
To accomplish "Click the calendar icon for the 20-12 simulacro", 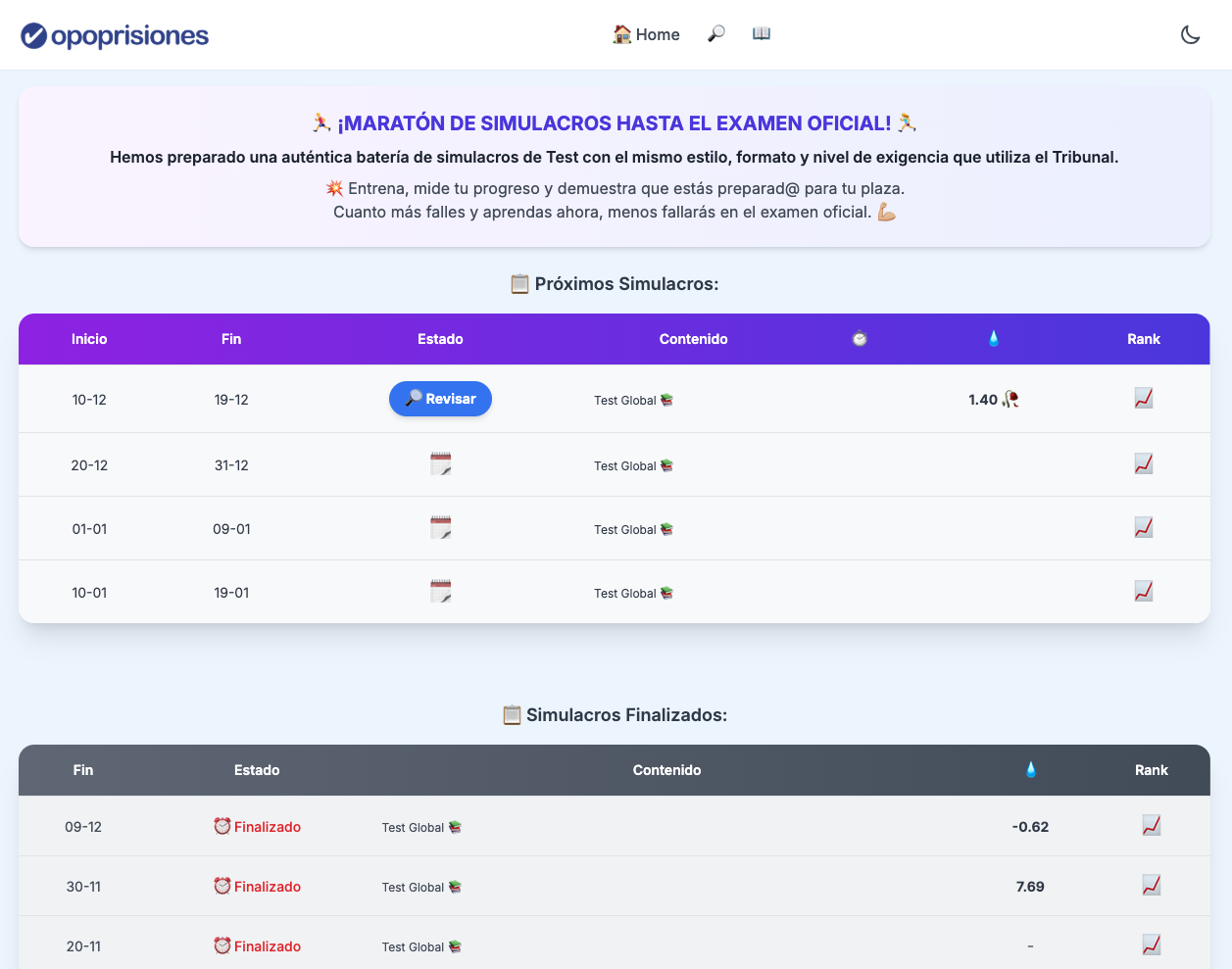I will click(440, 464).
